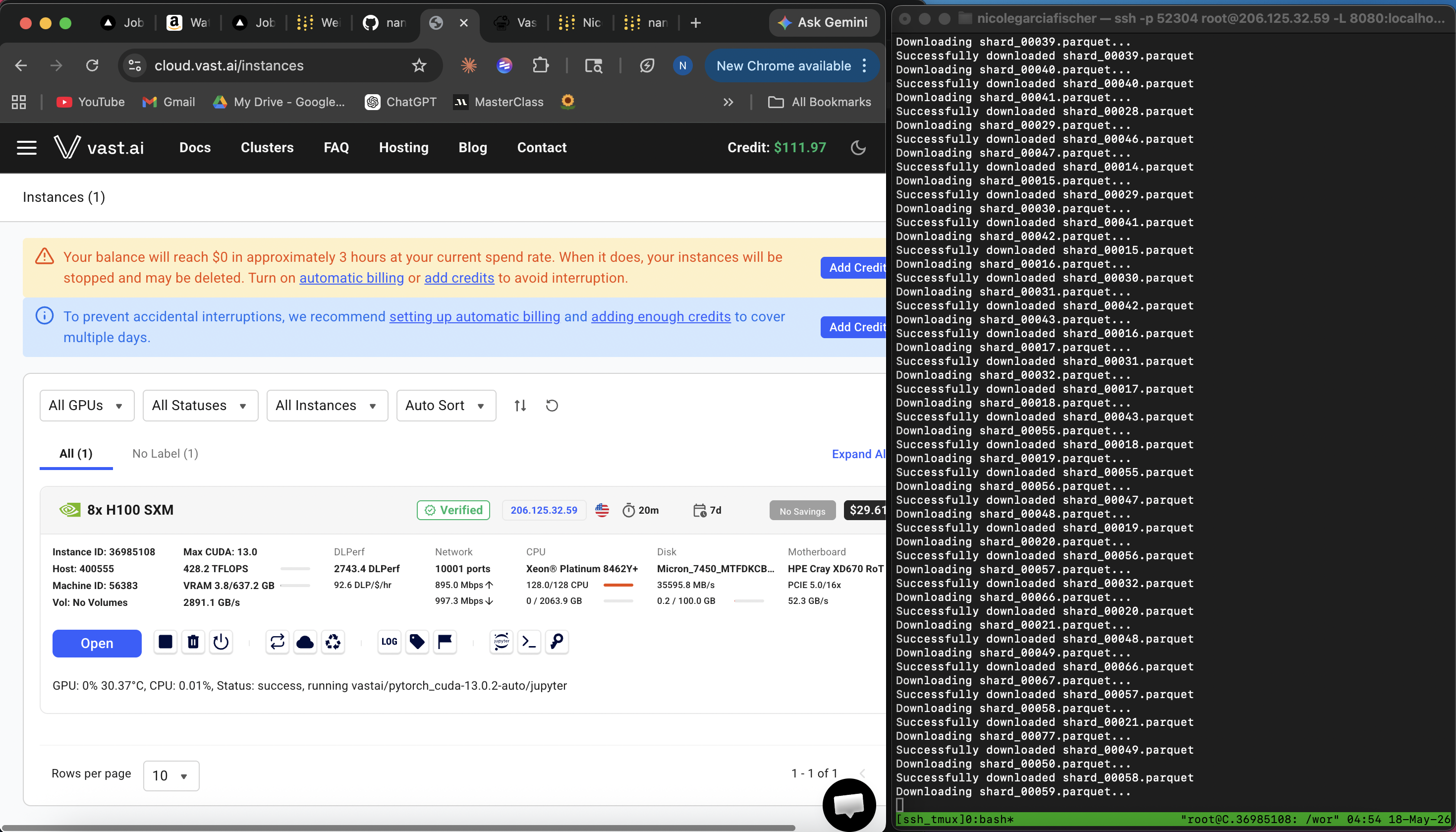Open vast.ai hamburger menu
1456x832 pixels.
(x=27, y=148)
